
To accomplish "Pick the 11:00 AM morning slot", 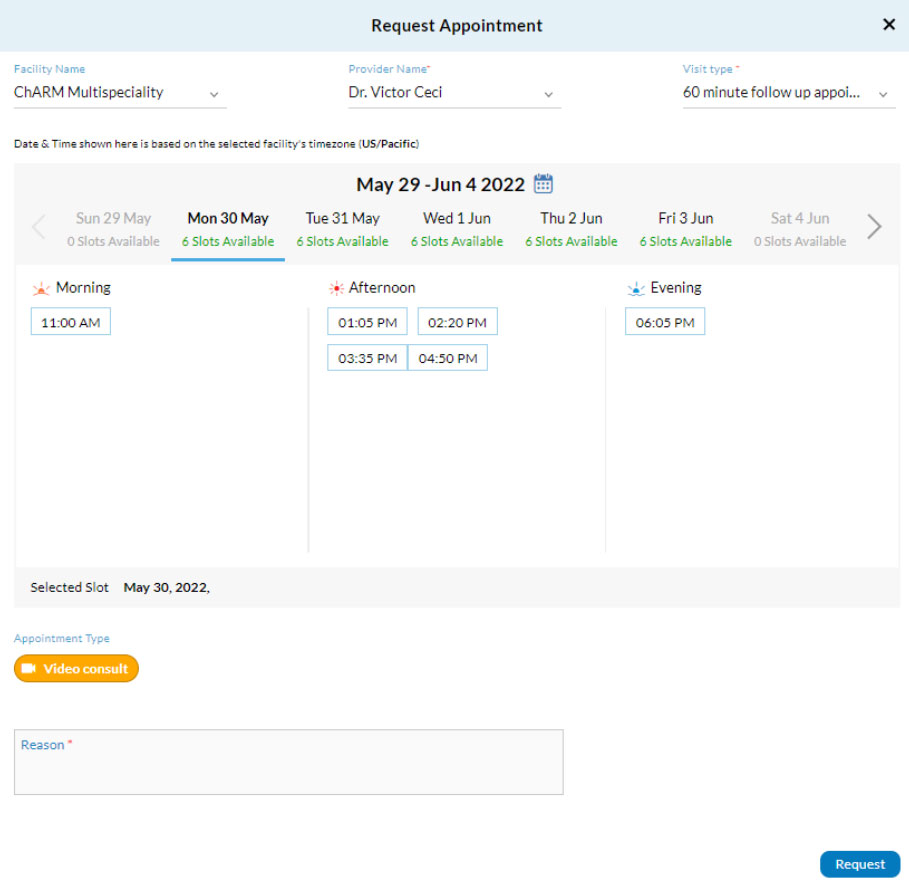I will (71, 322).
